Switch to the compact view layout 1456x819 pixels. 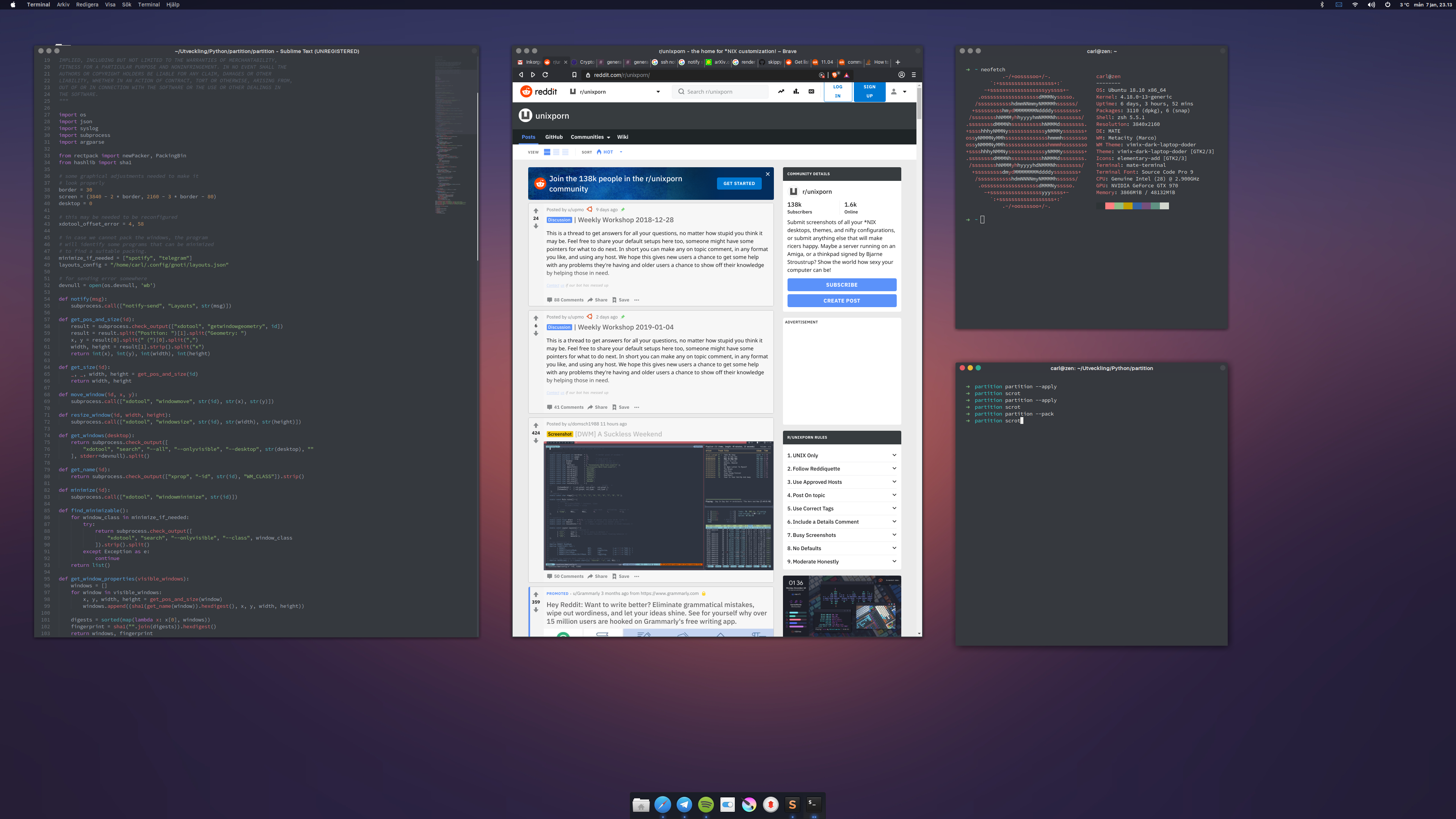[565, 152]
